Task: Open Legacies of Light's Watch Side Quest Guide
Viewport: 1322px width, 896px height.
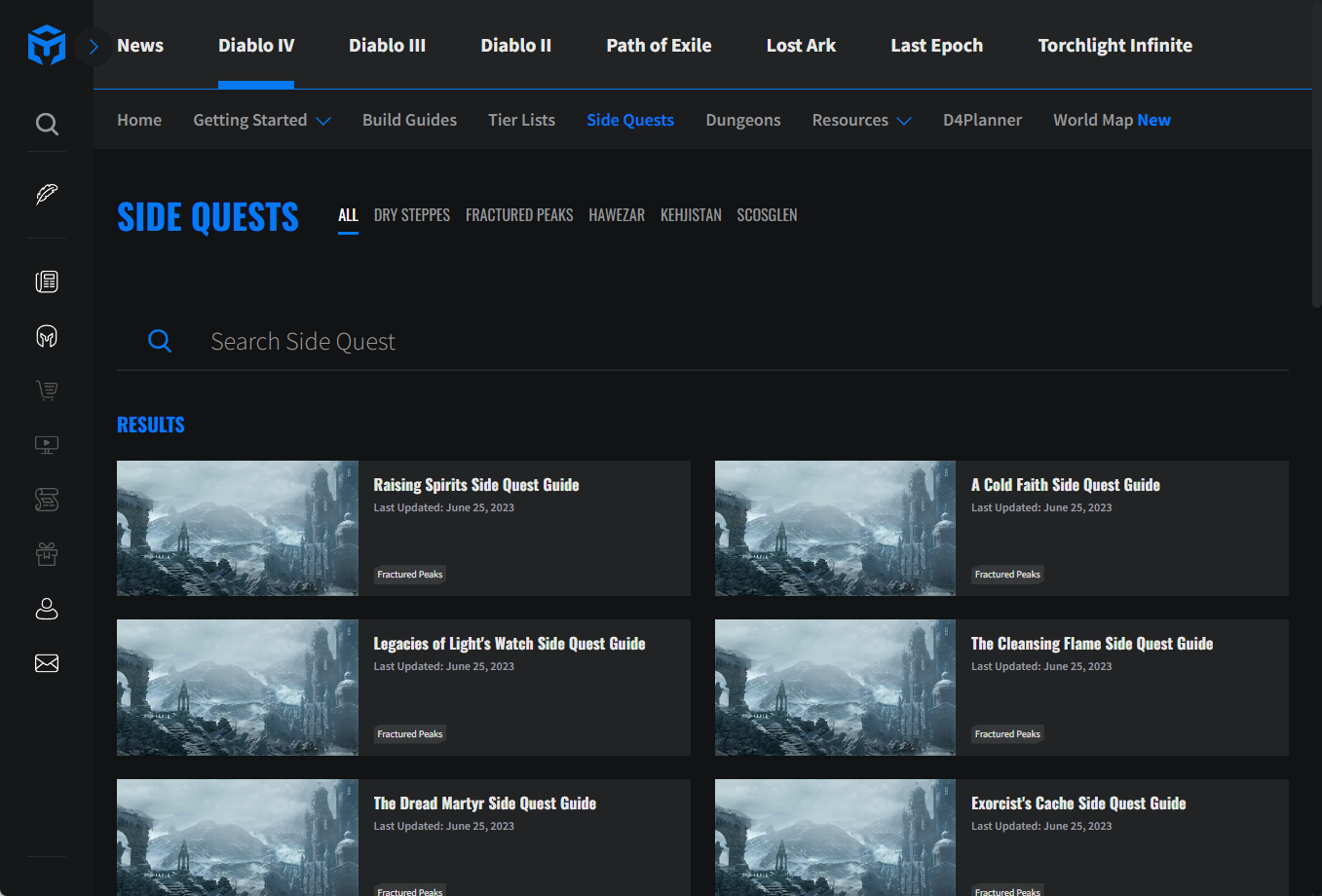Action: point(510,644)
